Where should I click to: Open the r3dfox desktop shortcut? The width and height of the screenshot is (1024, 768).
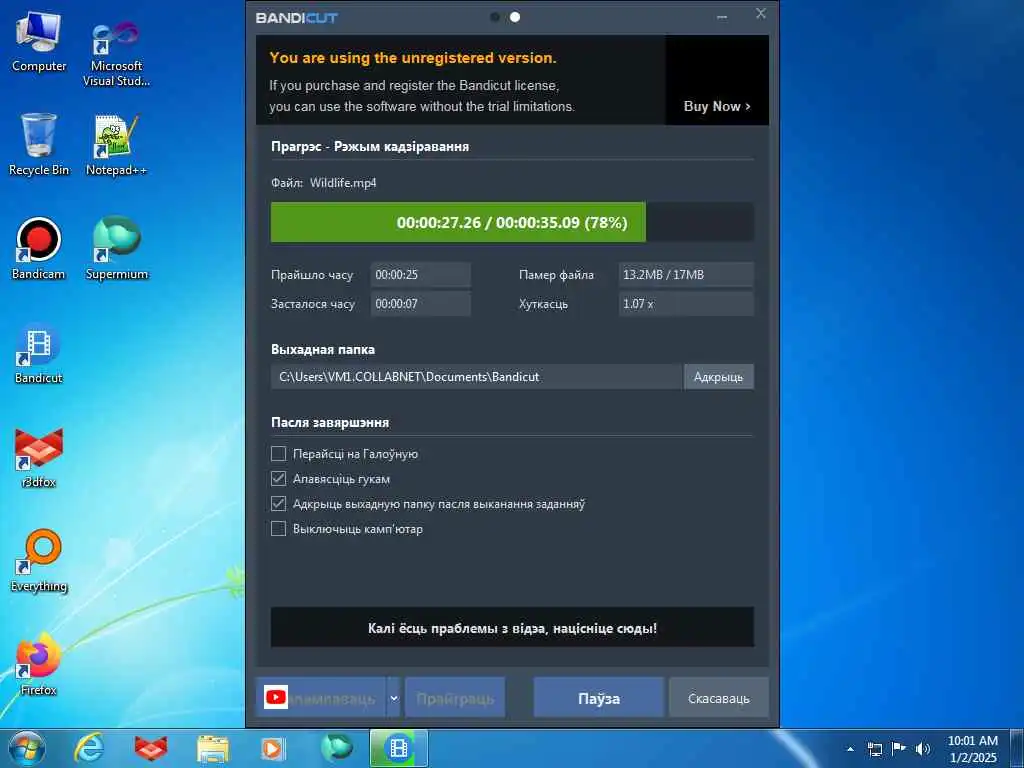click(39, 457)
